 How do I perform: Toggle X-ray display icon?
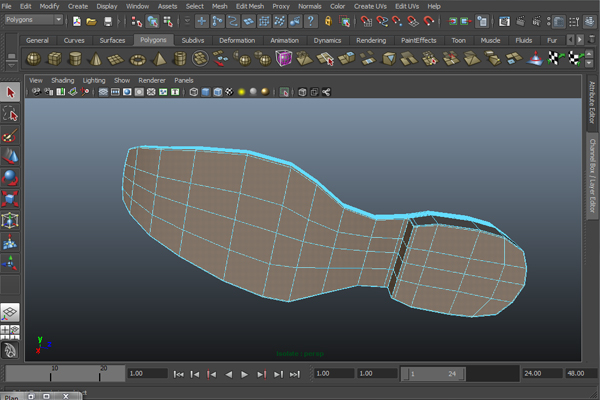302,92
